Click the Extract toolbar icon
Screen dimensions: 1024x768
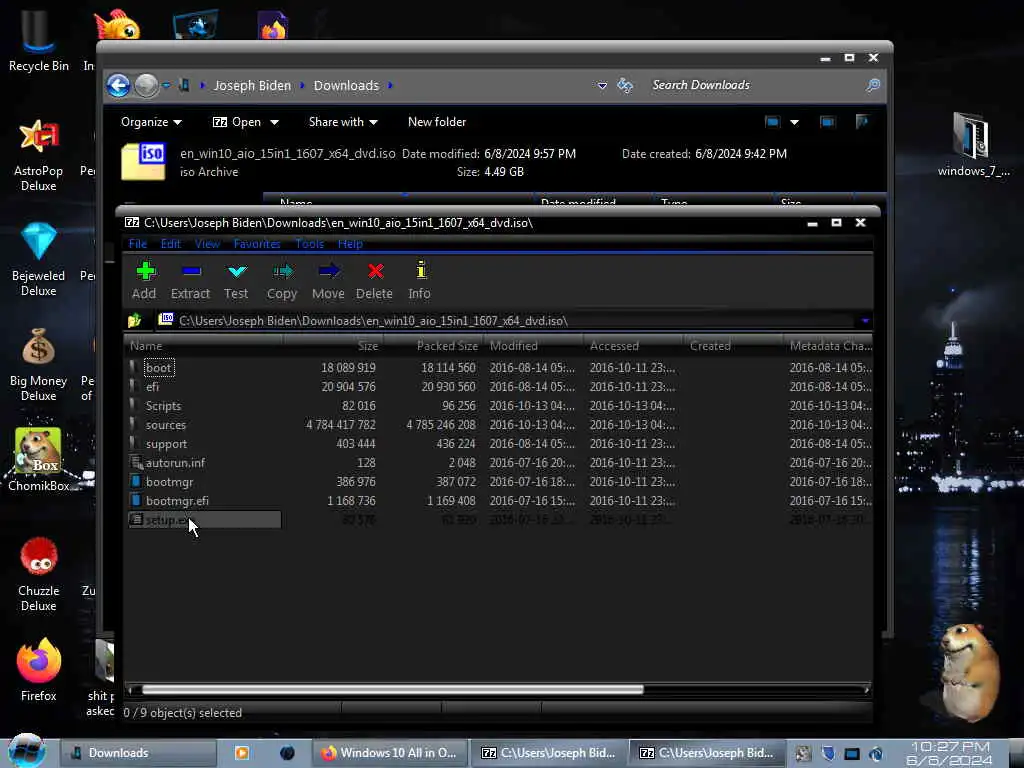(190, 280)
